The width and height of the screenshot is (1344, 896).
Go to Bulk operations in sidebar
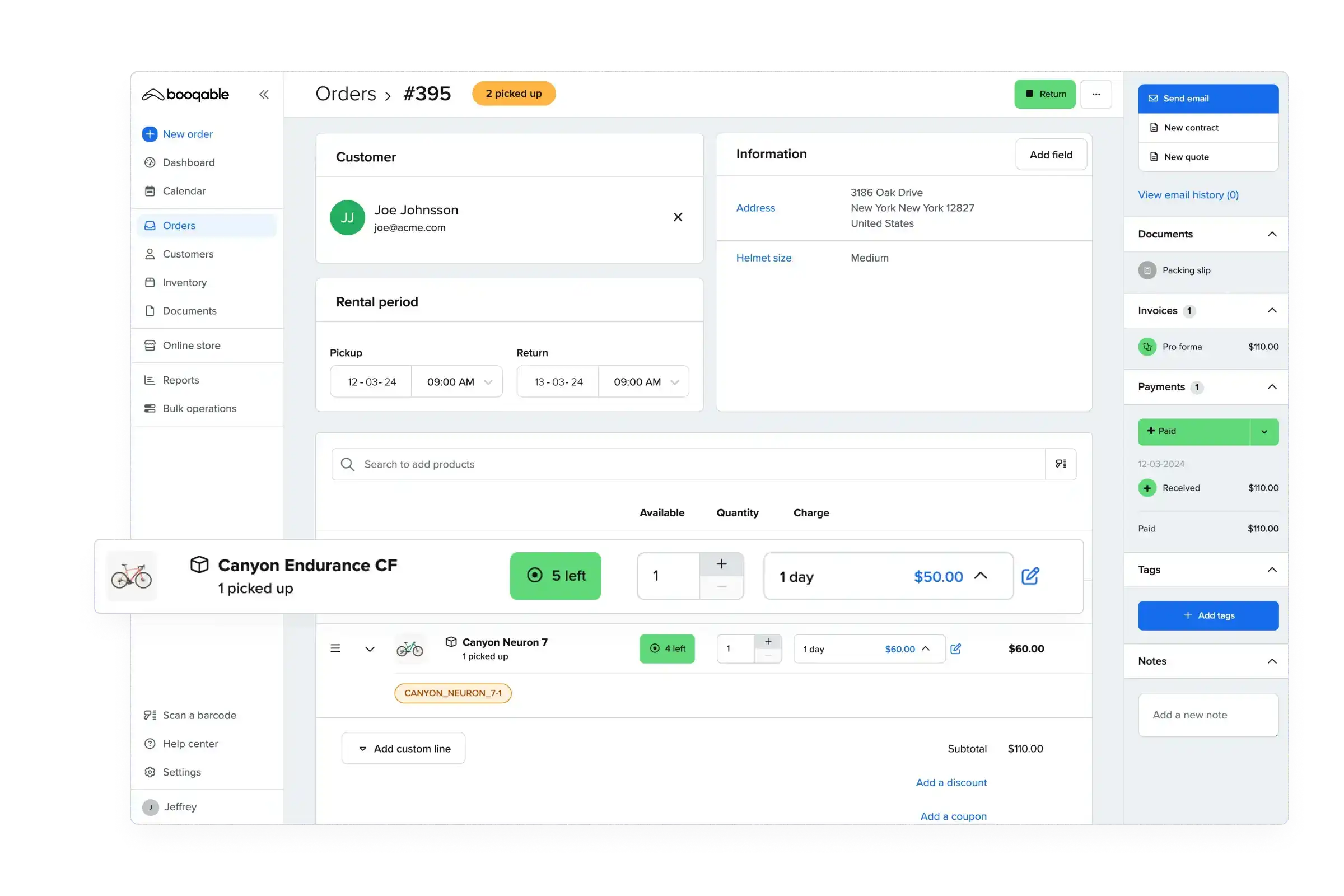click(x=199, y=409)
